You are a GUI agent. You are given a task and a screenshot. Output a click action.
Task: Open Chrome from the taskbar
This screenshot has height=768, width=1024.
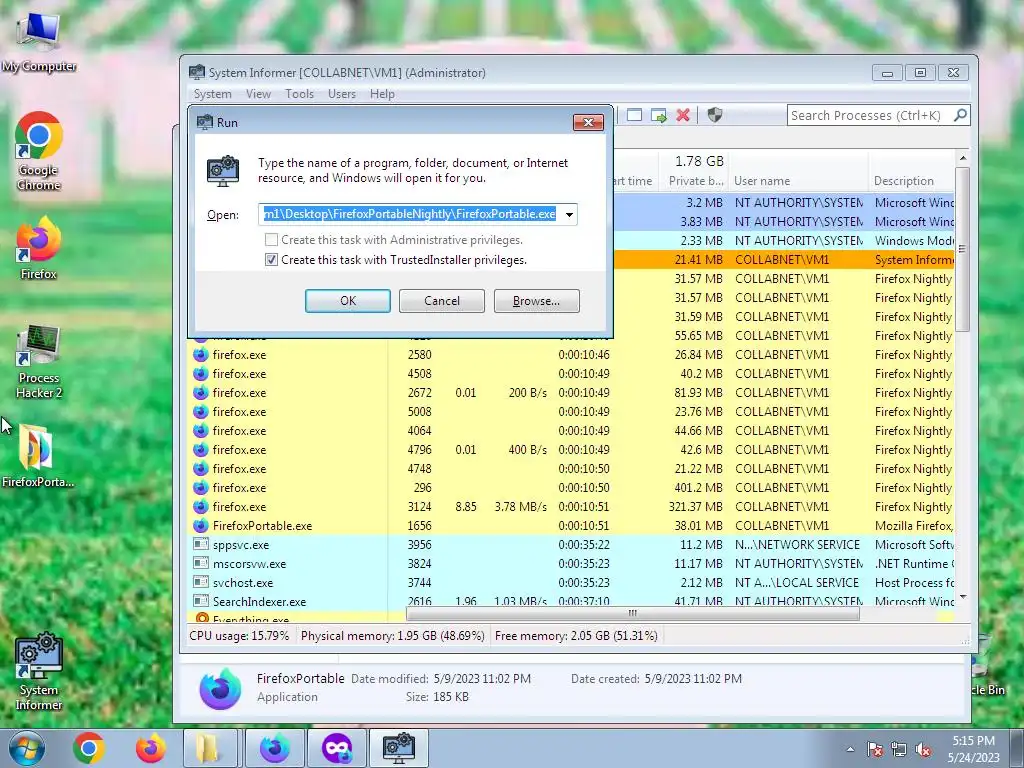(89, 748)
